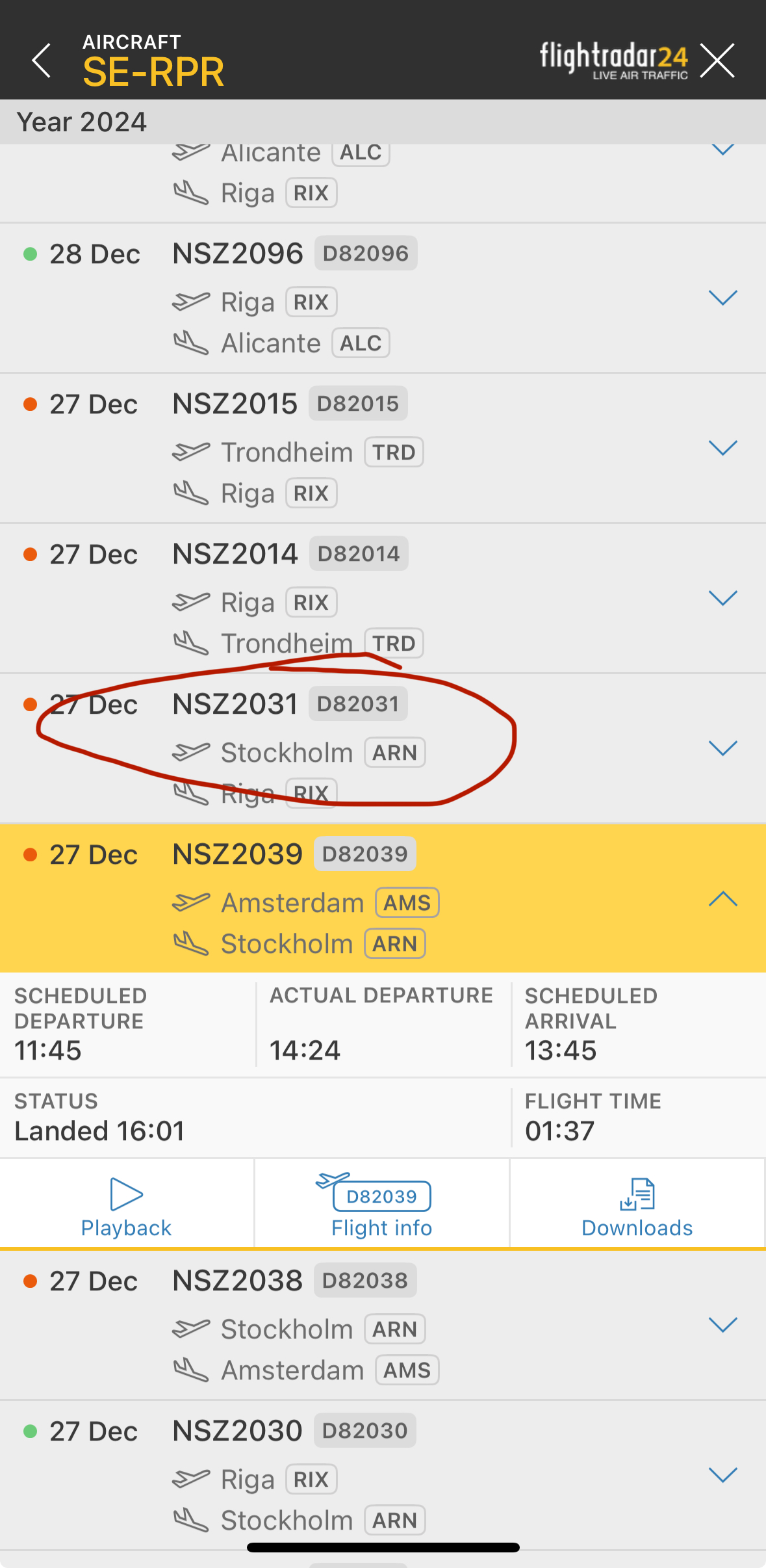Screen dimensions: 766x1568
Task: Expand the NSZ2030 Riga to Stockholm flight
Action: coord(722,1475)
